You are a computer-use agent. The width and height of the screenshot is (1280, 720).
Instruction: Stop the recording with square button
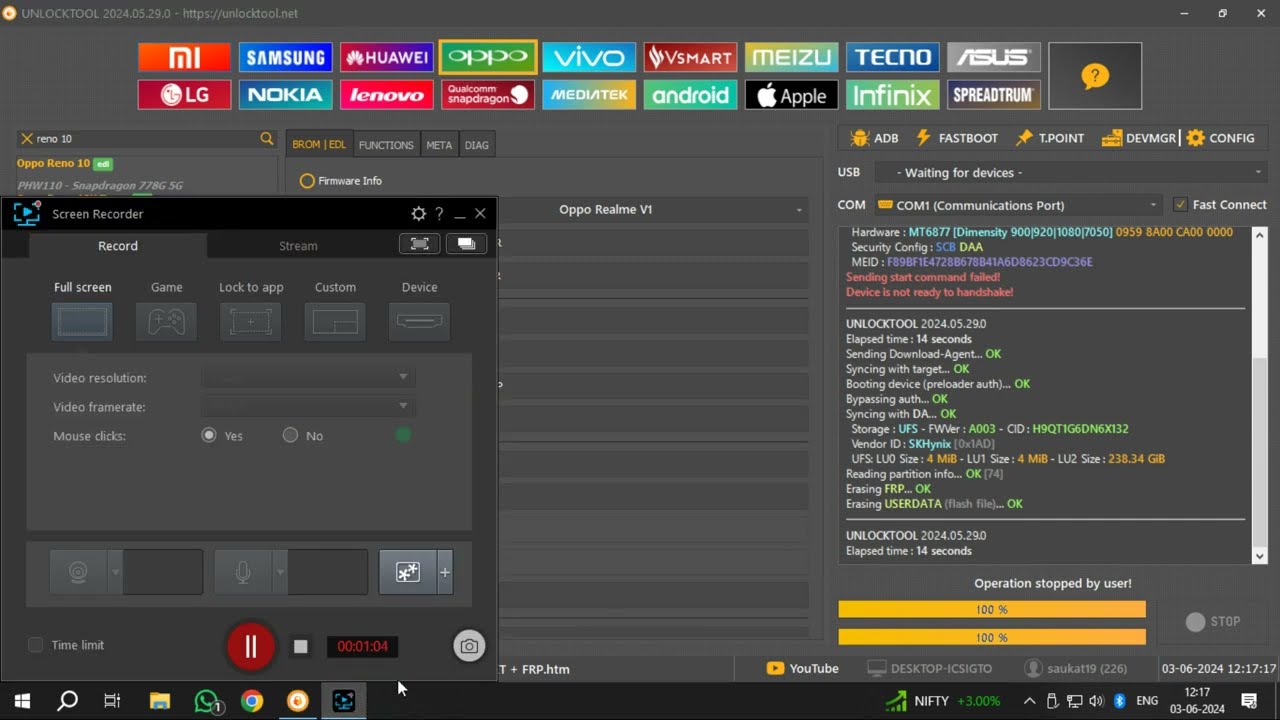[300, 646]
